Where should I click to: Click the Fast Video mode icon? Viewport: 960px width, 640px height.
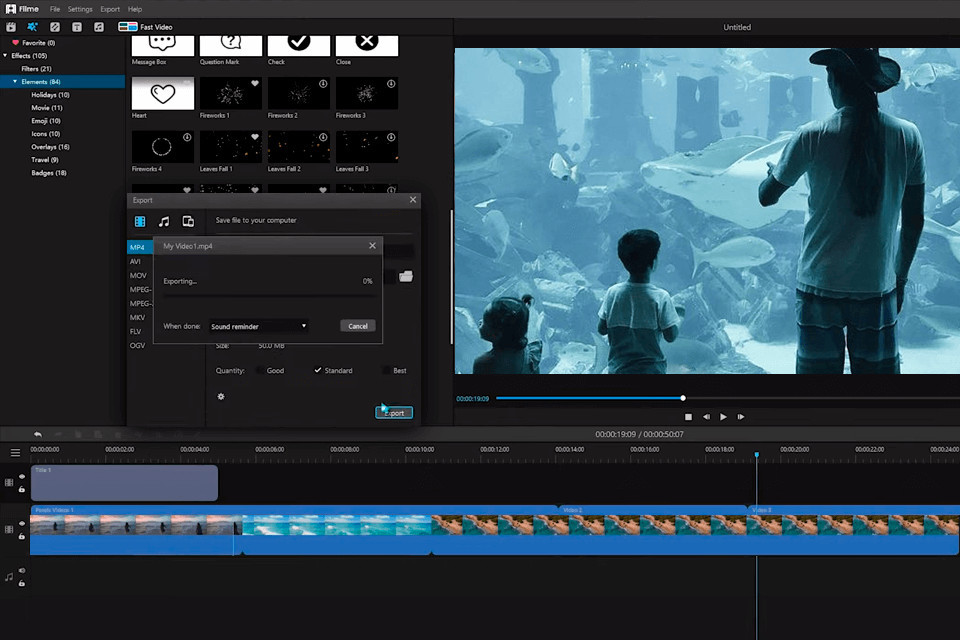tap(127, 27)
